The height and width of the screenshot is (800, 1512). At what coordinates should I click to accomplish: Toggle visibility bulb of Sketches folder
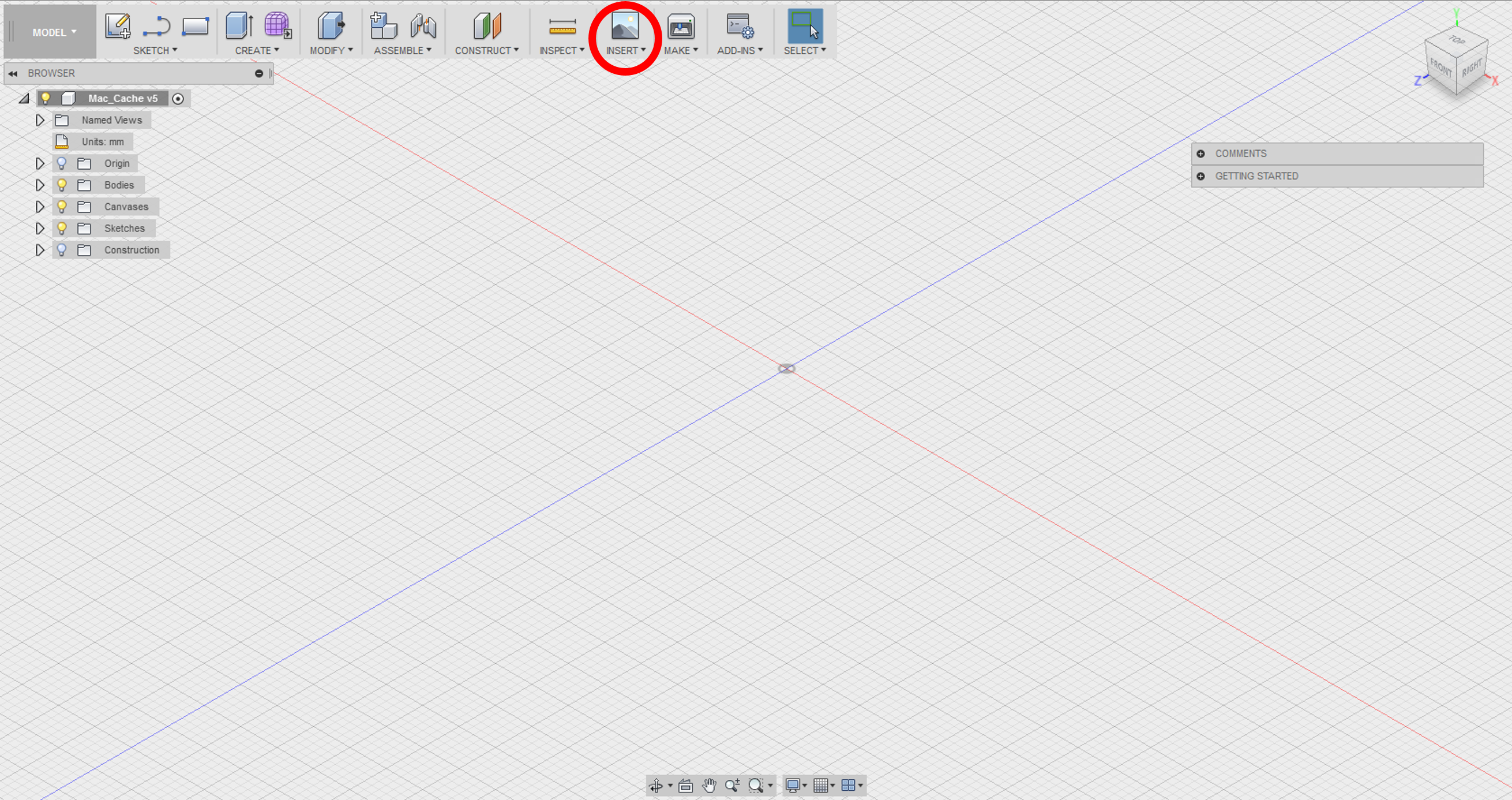tap(62, 229)
